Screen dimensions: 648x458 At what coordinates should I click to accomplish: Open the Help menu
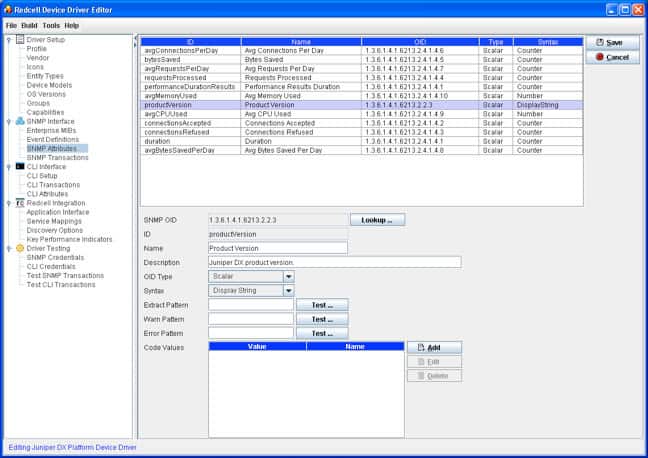pyautogui.click(x=71, y=26)
